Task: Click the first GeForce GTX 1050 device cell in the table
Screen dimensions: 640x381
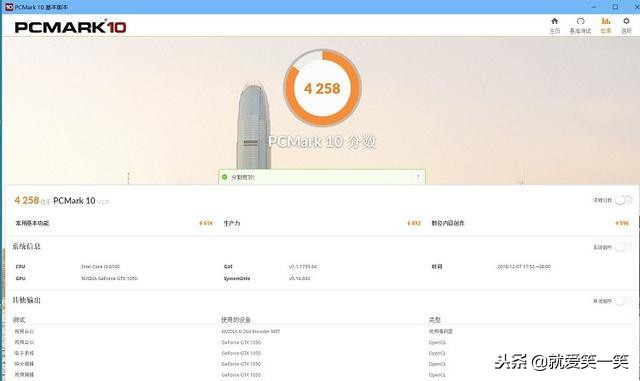Action: [241, 343]
